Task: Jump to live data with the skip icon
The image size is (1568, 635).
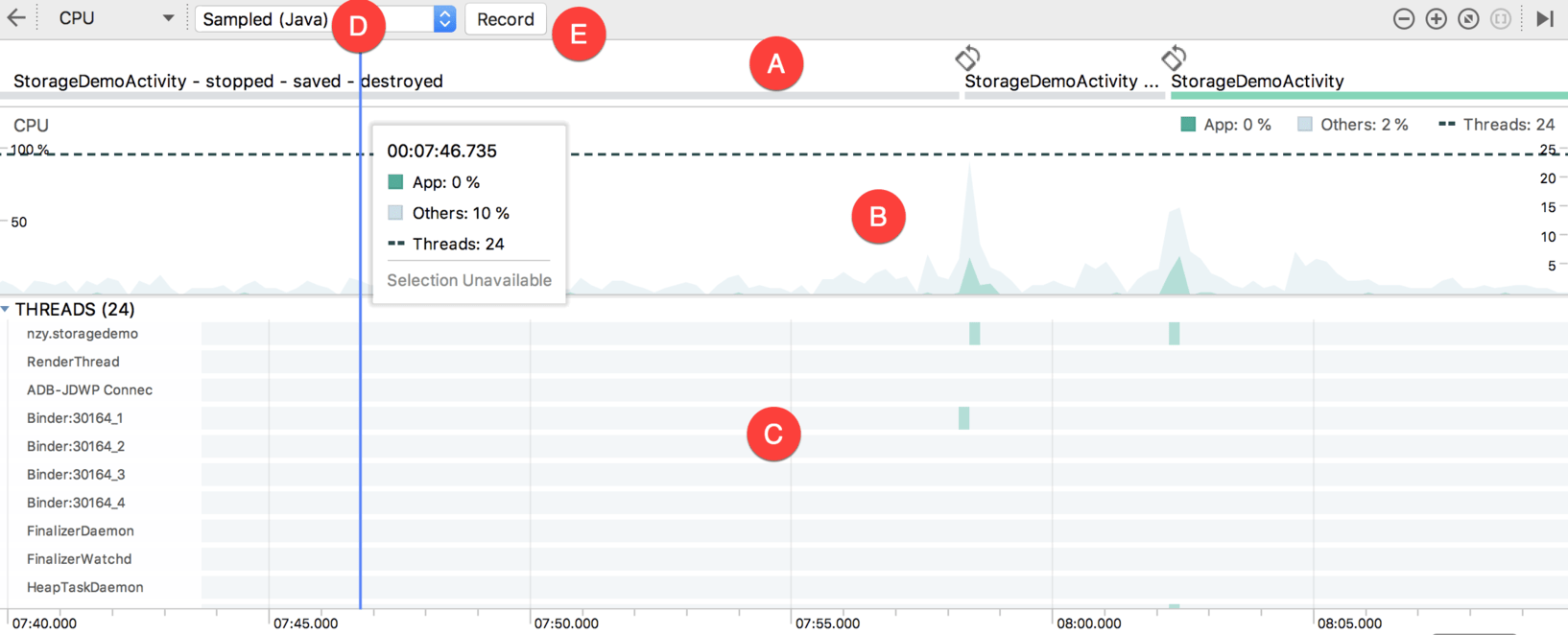Action: click(x=1544, y=19)
